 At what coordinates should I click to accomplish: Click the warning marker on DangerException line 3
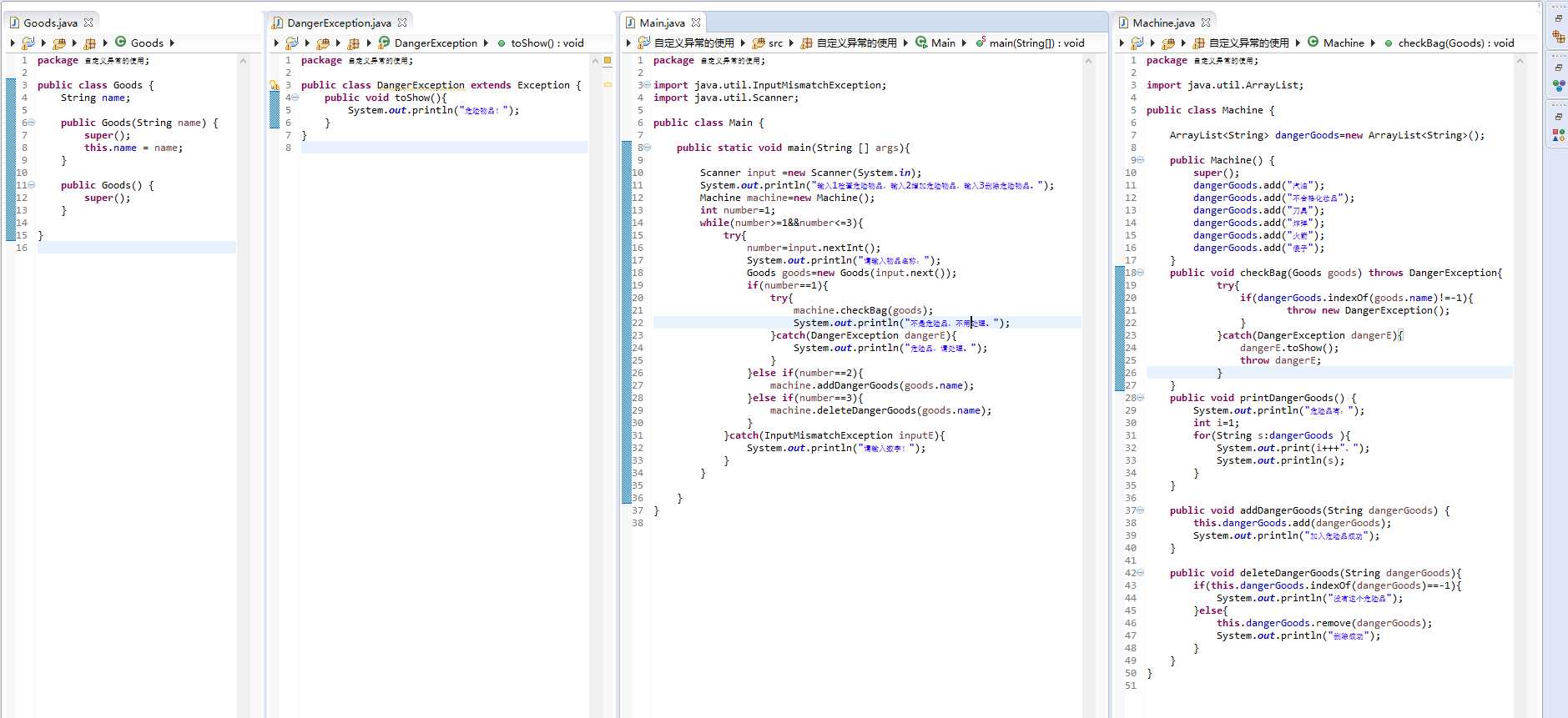click(275, 85)
